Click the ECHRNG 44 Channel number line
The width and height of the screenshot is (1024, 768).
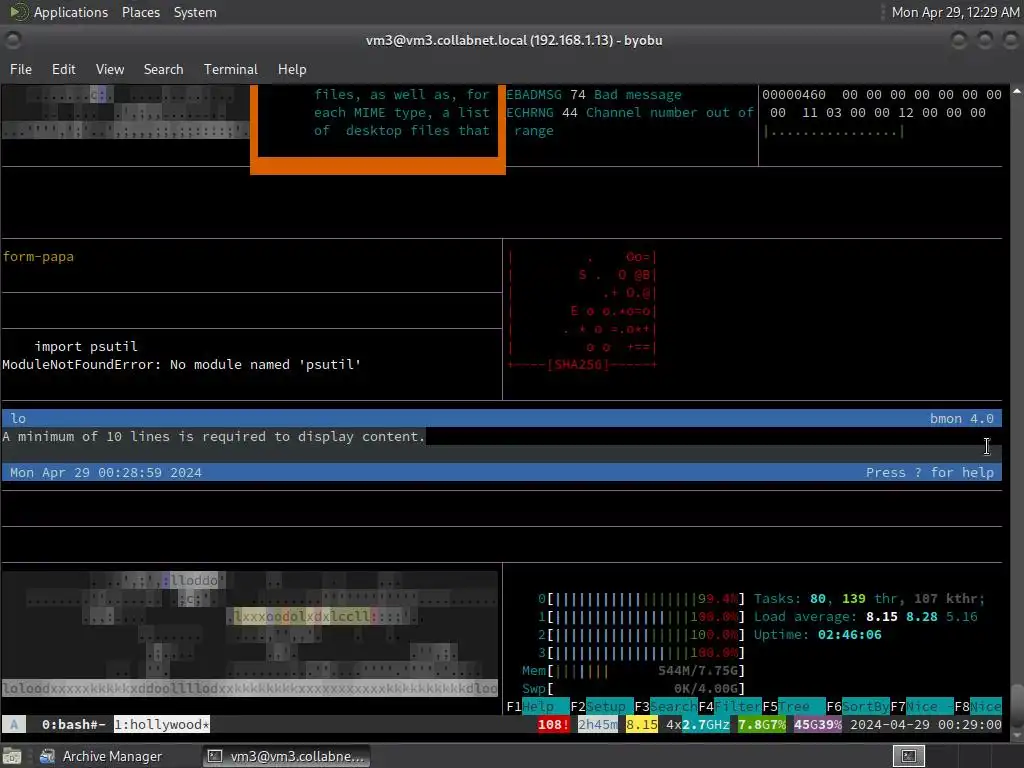[630, 112]
